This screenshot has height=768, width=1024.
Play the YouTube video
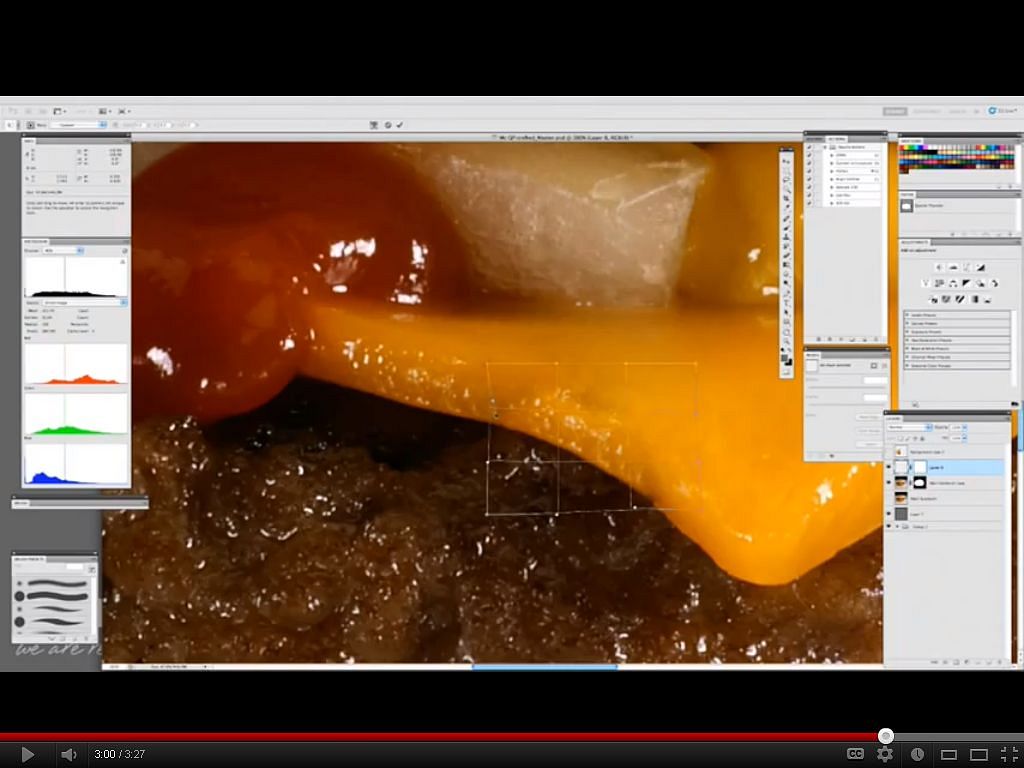pos(27,754)
